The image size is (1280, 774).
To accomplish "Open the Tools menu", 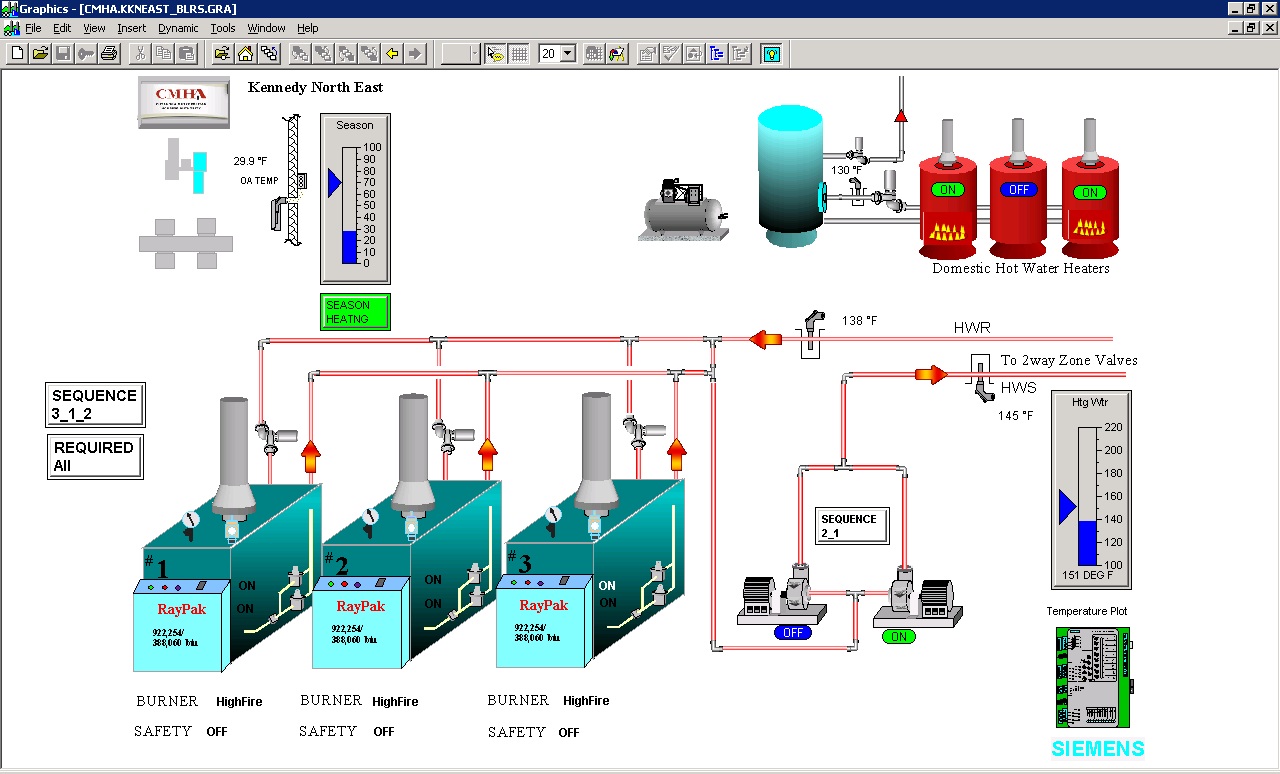I will click(x=223, y=28).
